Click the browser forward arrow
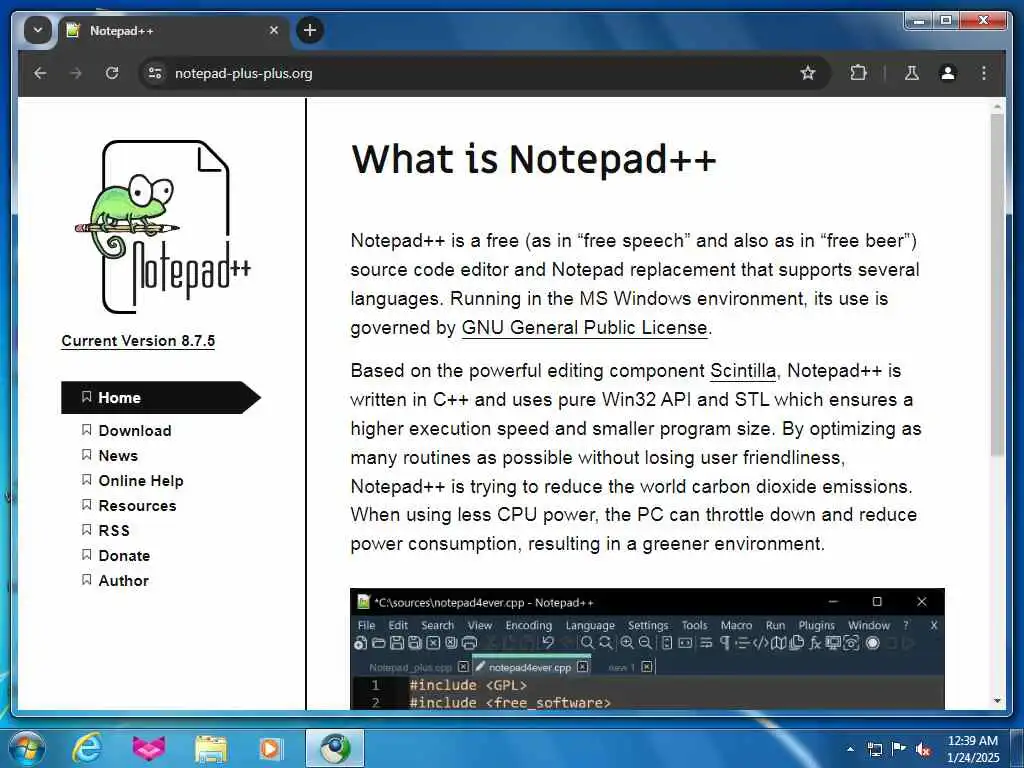The height and width of the screenshot is (768, 1024). click(76, 73)
